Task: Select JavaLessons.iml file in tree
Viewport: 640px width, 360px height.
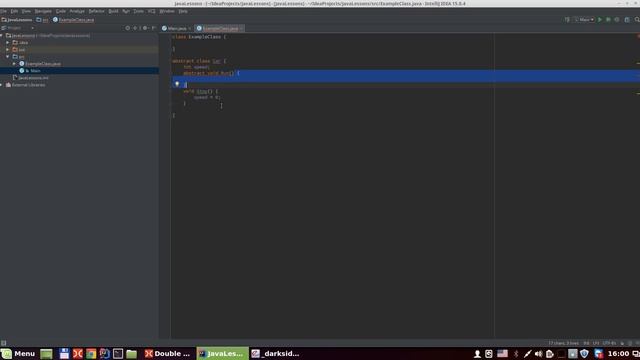Action: point(79,78)
